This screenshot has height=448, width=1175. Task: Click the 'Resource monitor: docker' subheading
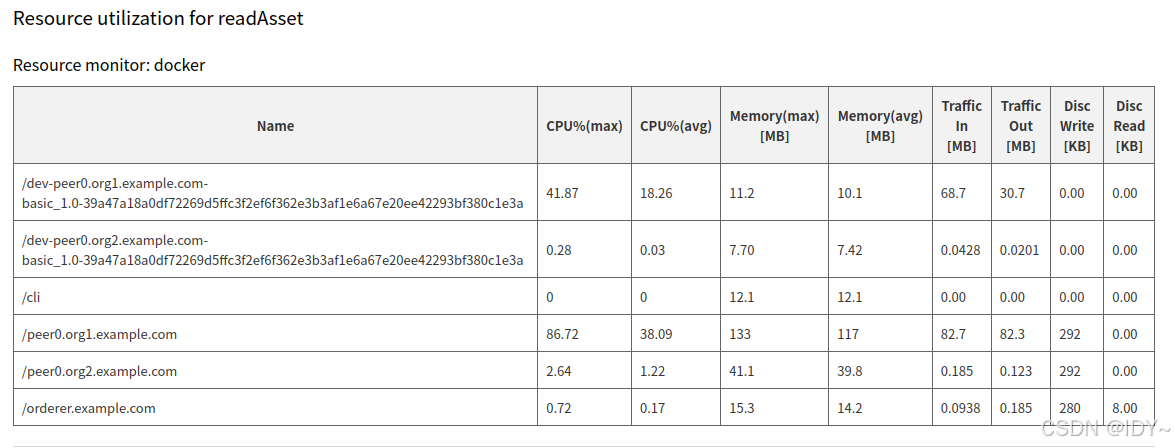(109, 65)
